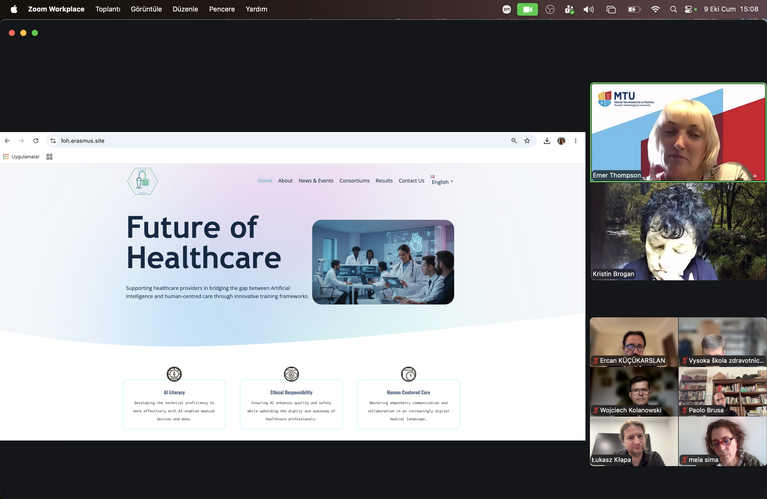Click the Teams status icon in menu bar
767x499 pixels.
(569, 9)
